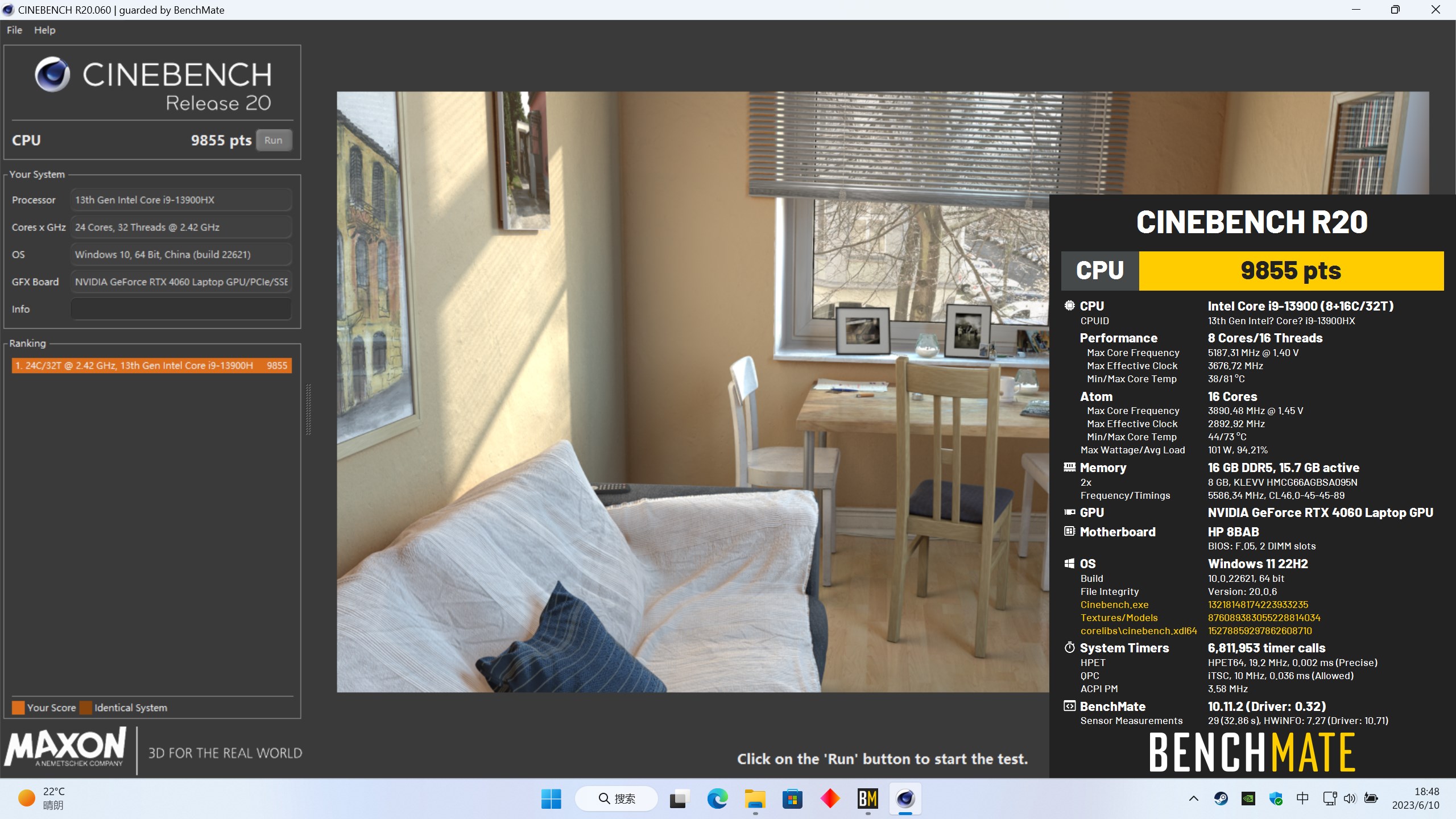Click the Your Score orange swatch
Image resolution: width=1456 pixels, height=819 pixels.
pyautogui.click(x=18, y=708)
